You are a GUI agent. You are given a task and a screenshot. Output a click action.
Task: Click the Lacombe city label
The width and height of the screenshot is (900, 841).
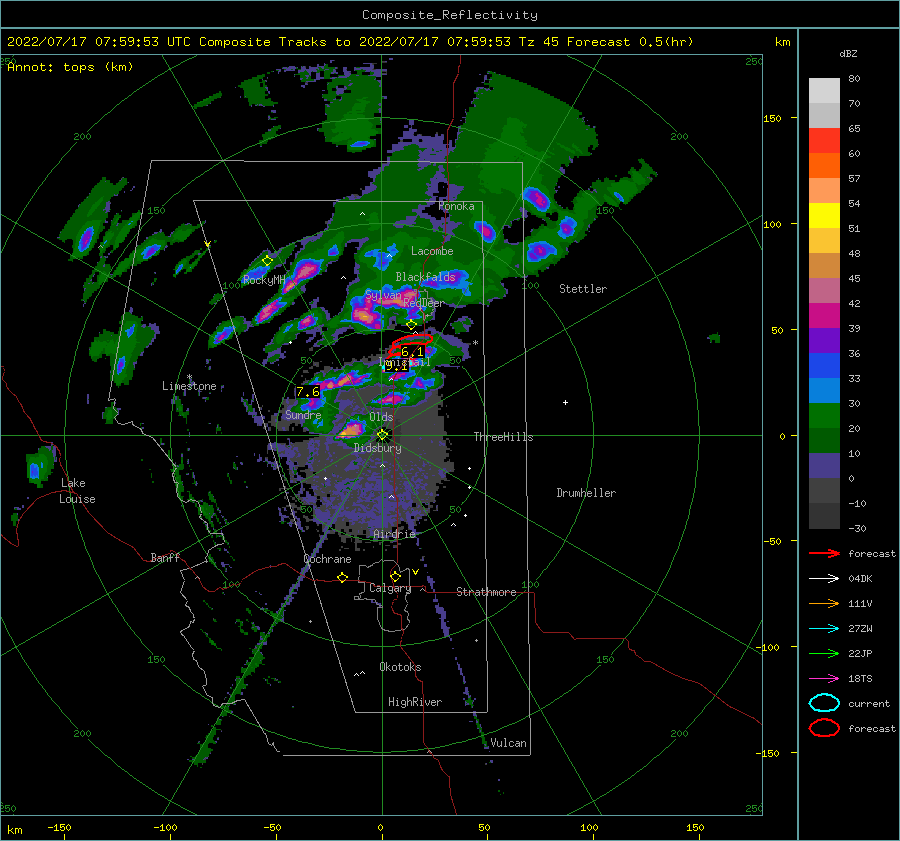[432, 251]
